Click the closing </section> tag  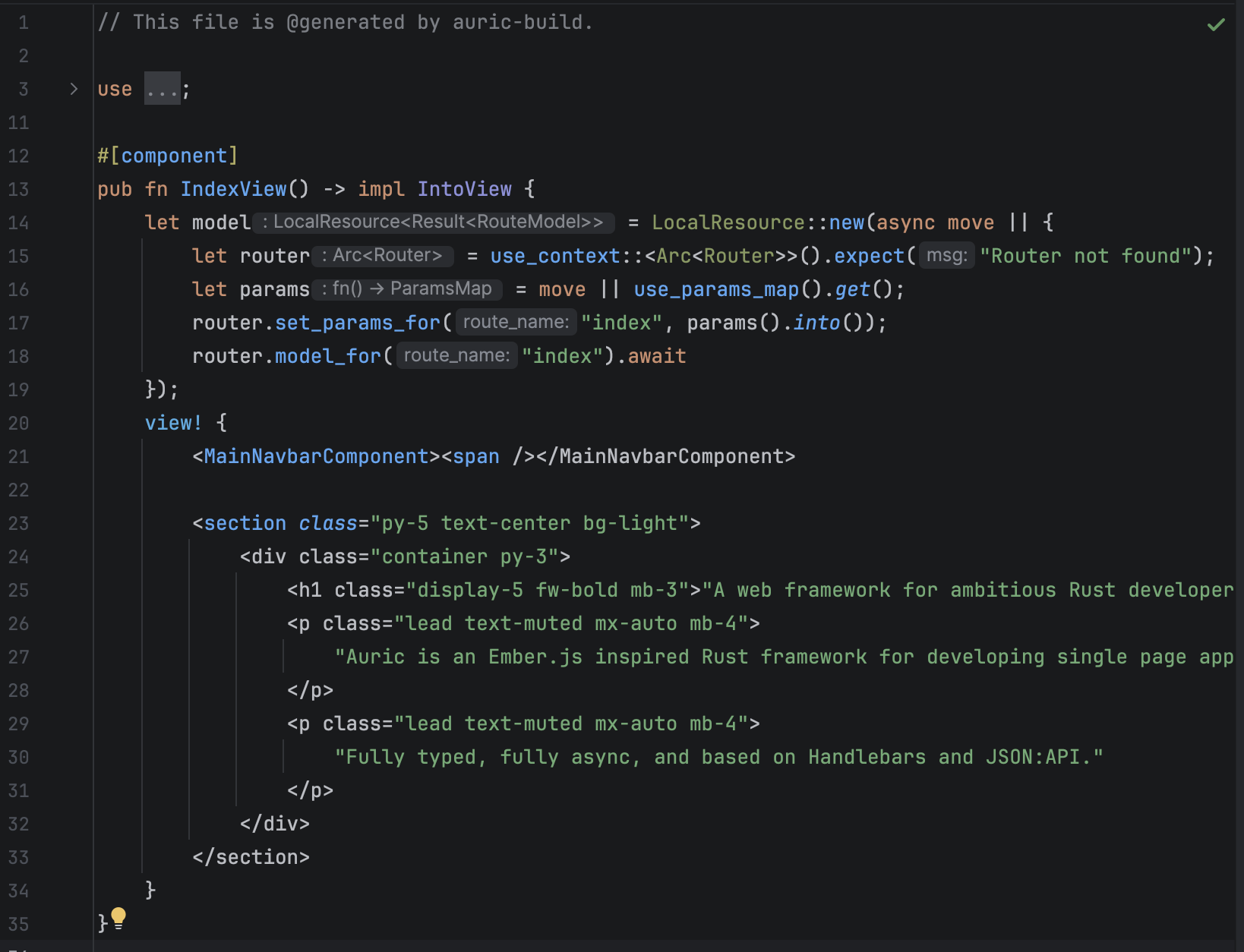coord(251,857)
